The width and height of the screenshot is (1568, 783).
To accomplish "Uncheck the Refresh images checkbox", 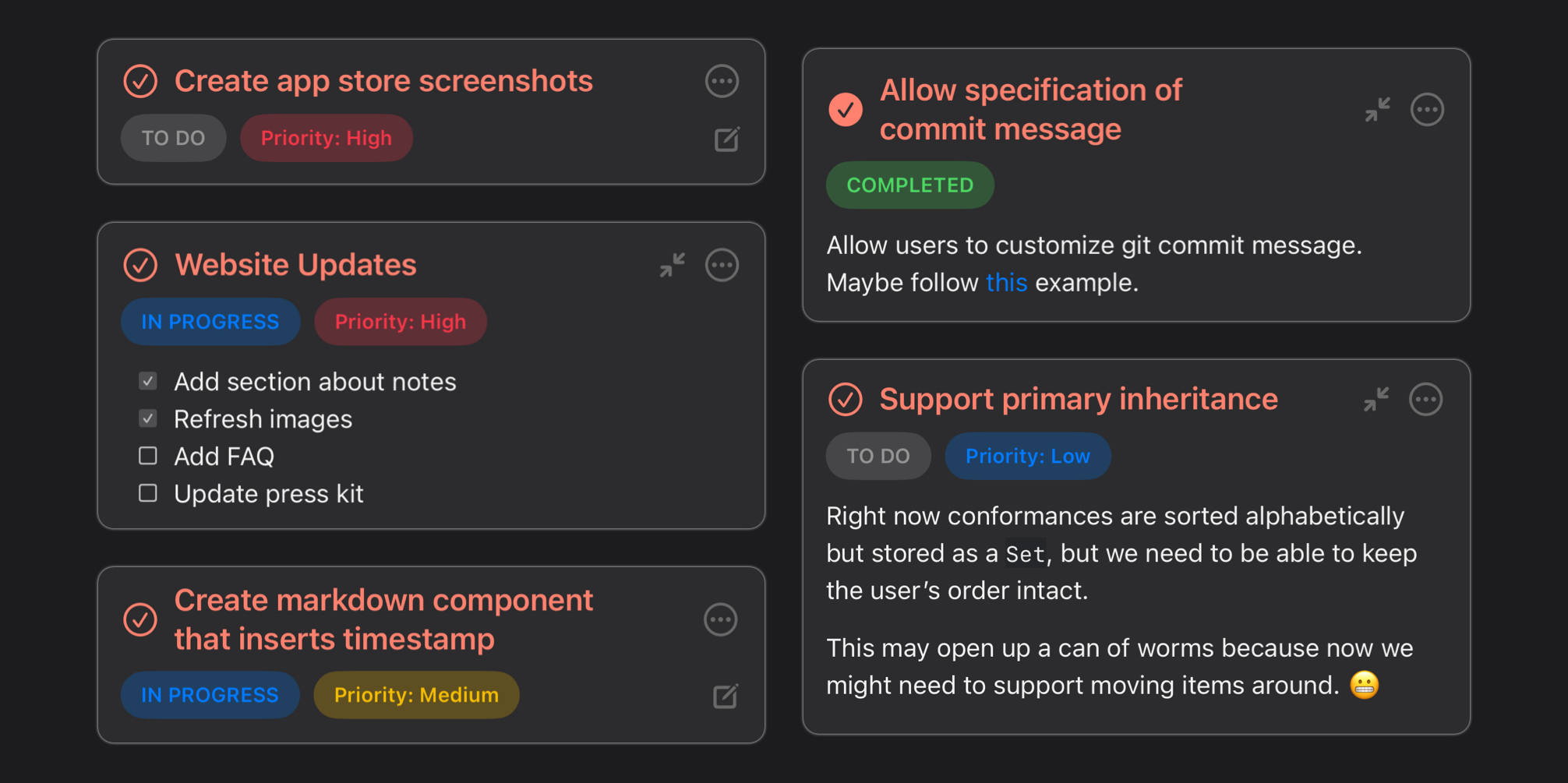I will coord(147,418).
